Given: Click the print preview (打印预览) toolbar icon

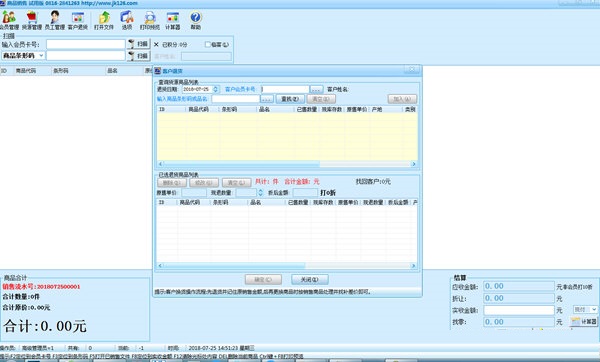Looking at the screenshot, I should 150,20.
